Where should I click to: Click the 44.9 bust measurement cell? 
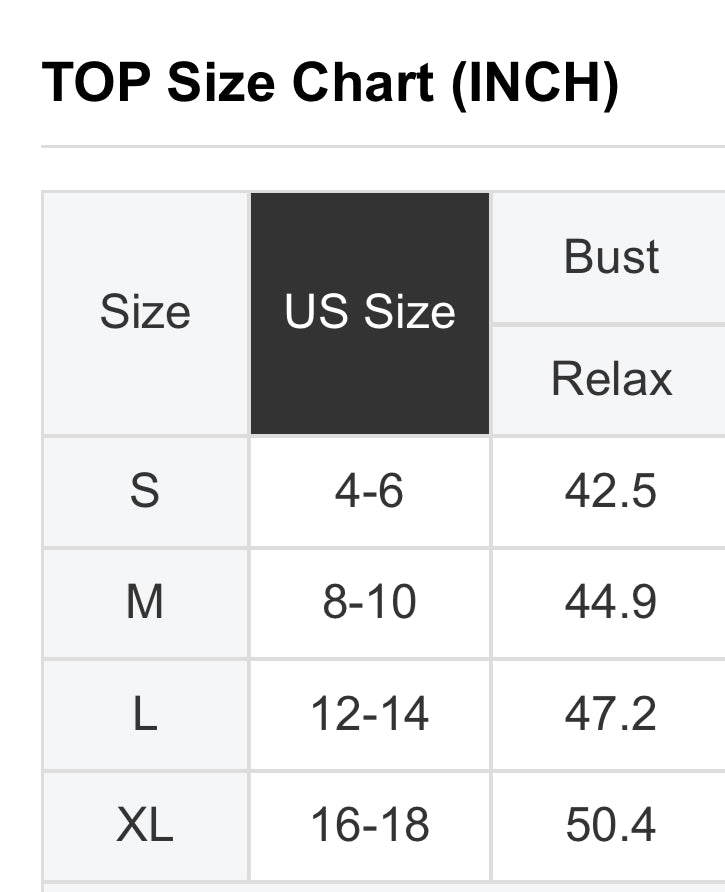(x=611, y=603)
